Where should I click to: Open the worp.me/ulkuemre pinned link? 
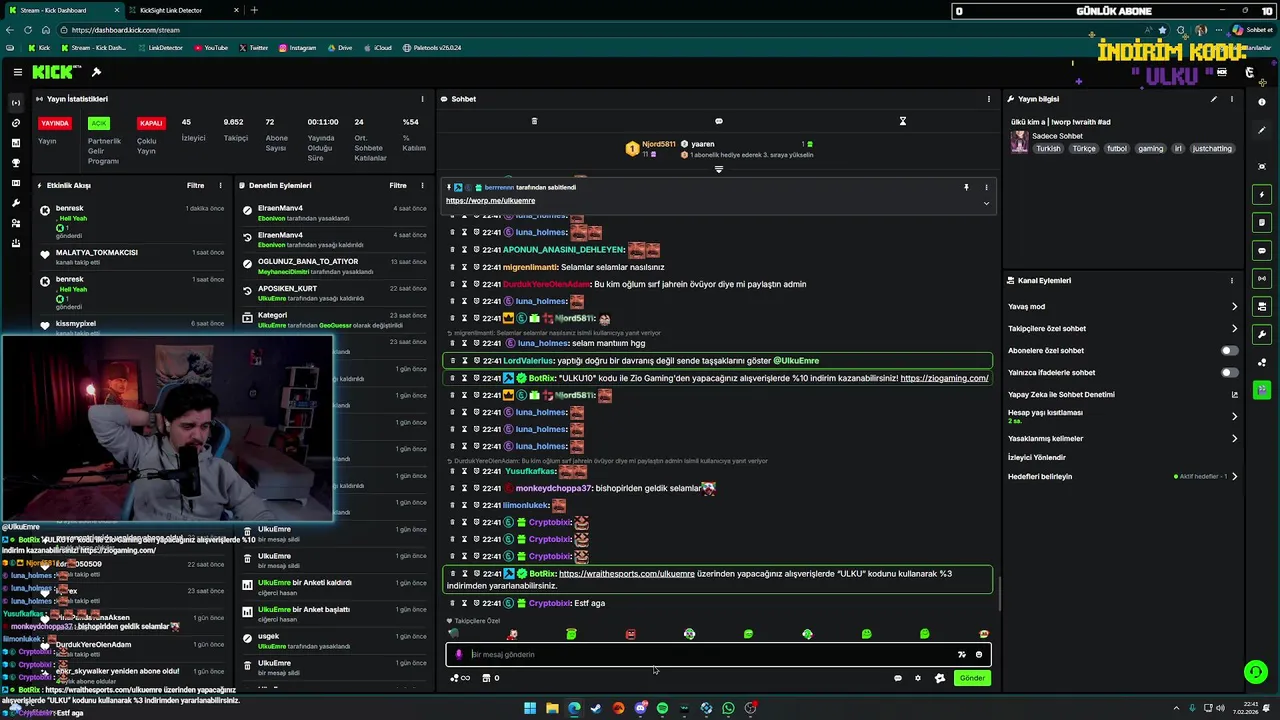pyautogui.click(x=490, y=201)
